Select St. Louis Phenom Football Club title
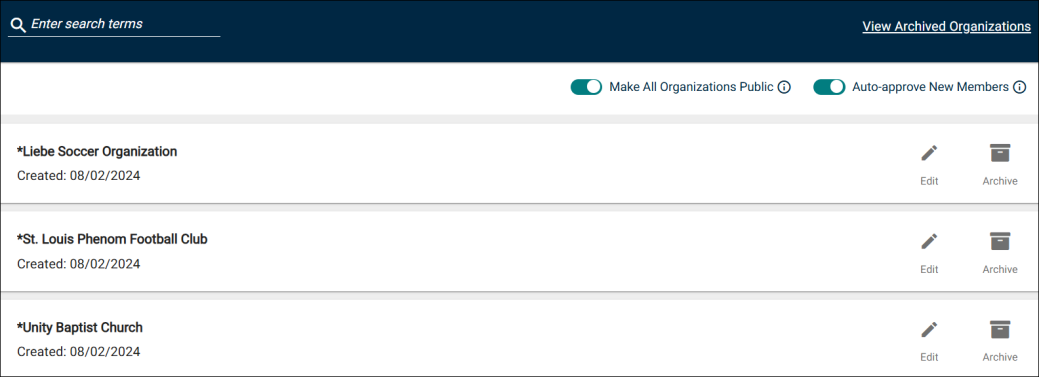Screen dimensions: 1039x377 [112, 239]
